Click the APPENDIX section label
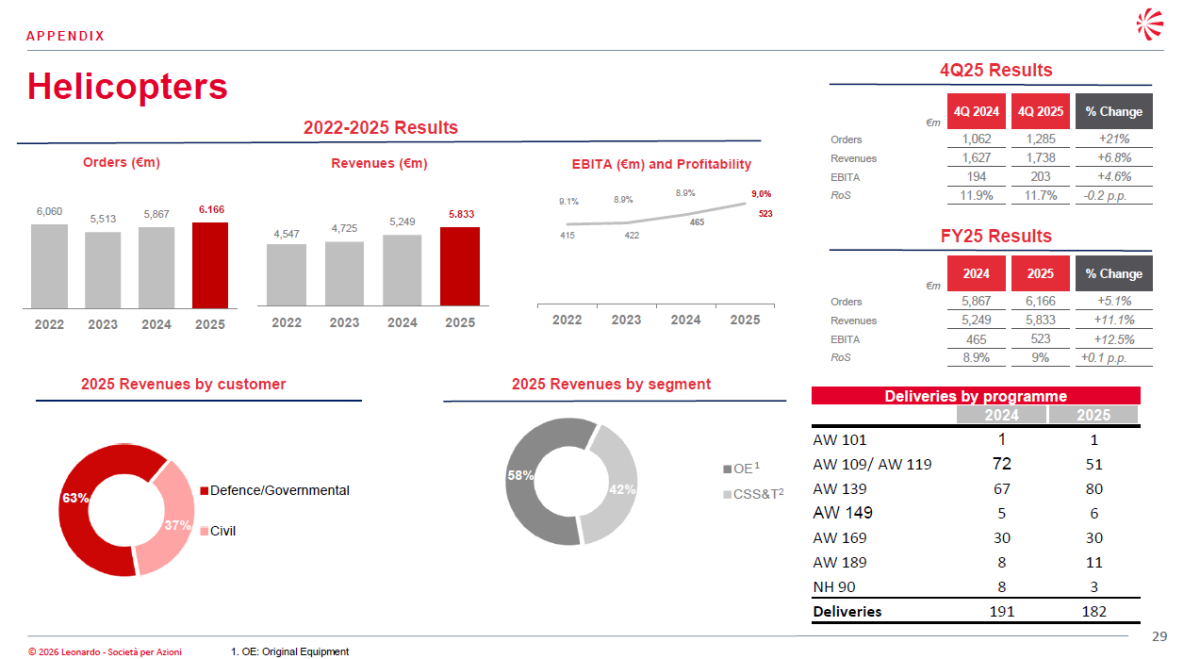 click(x=65, y=36)
